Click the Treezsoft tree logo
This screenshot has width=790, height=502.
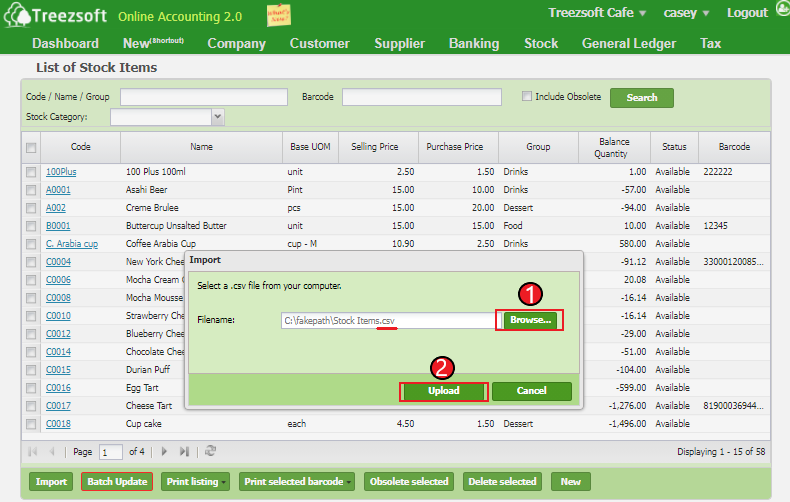tap(12, 15)
